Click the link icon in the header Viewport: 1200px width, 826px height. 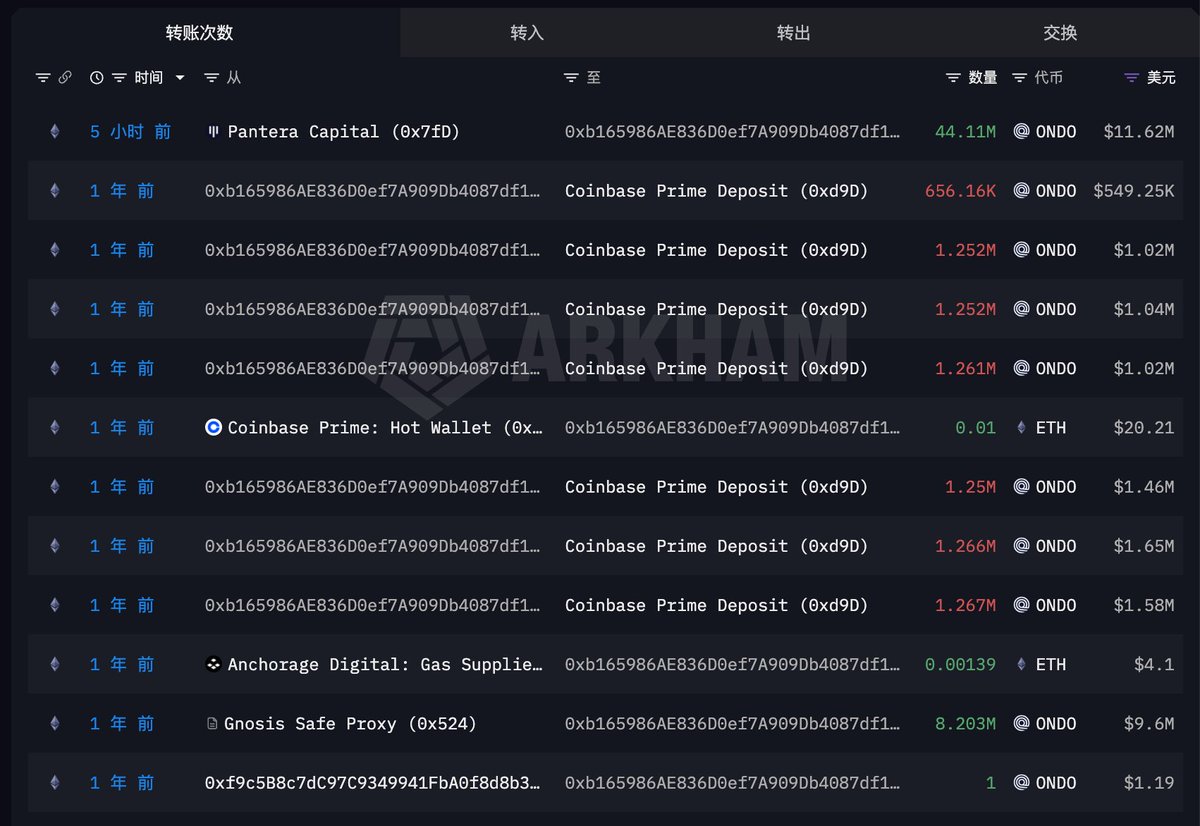(65, 77)
